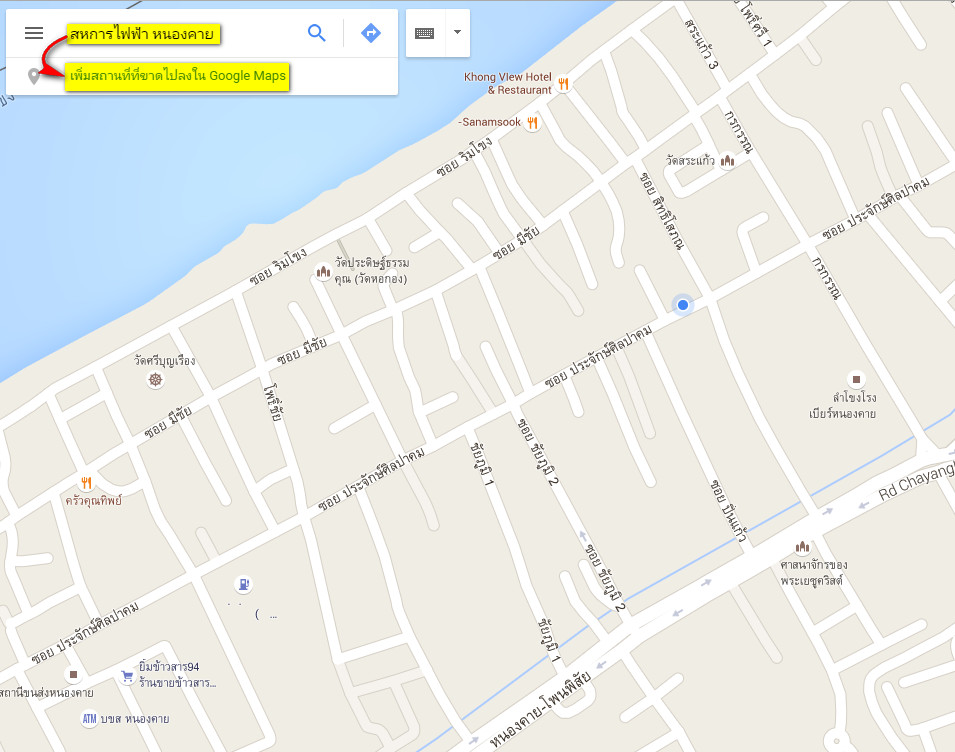
Task: Click the ลำโขงโรงเบียร์หนองคาย marker icon
Action: [856, 379]
